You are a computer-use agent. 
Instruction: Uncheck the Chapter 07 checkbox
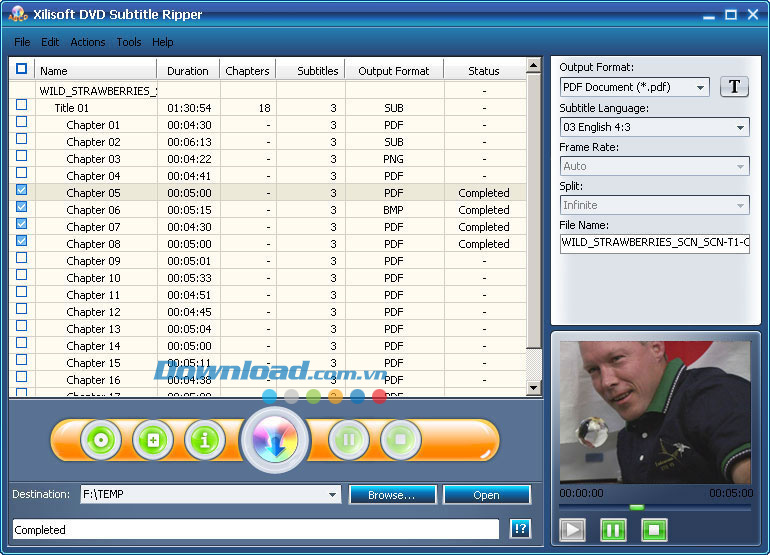(x=22, y=224)
